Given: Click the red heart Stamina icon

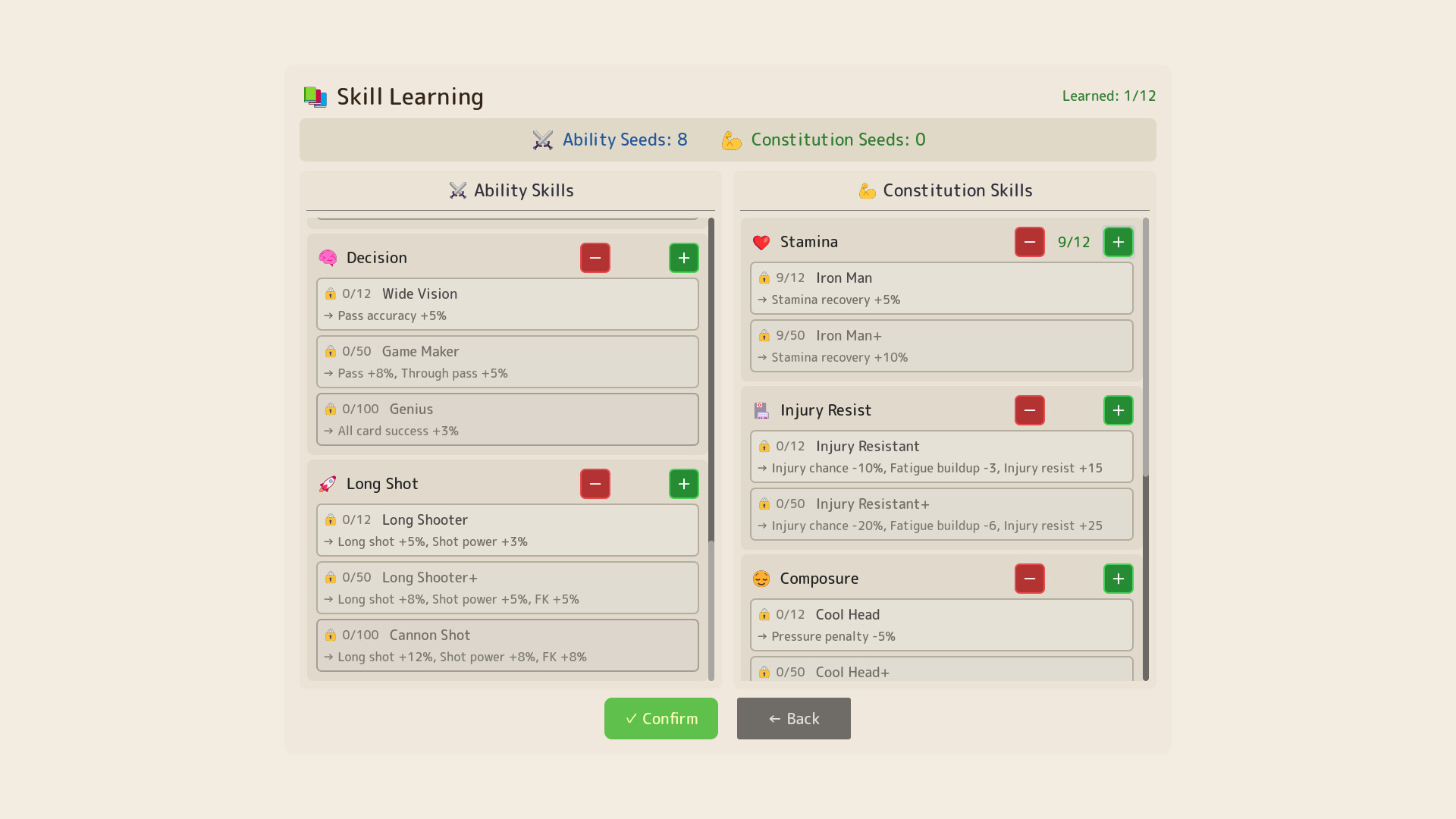Looking at the screenshot, I should pyautogui.click(x=761, y=242).
